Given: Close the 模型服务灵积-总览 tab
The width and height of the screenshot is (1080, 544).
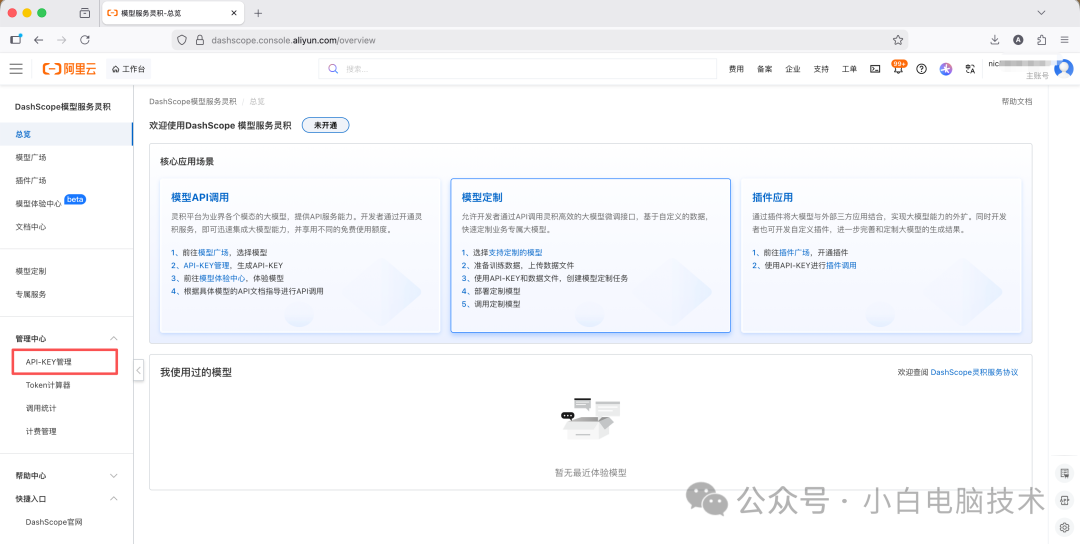Looking at the screenshot, I should (x=233, y=13).
